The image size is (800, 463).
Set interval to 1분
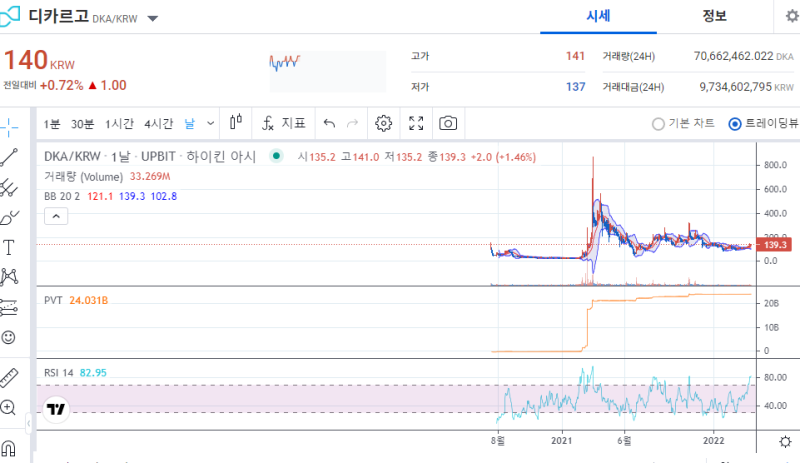52,124
